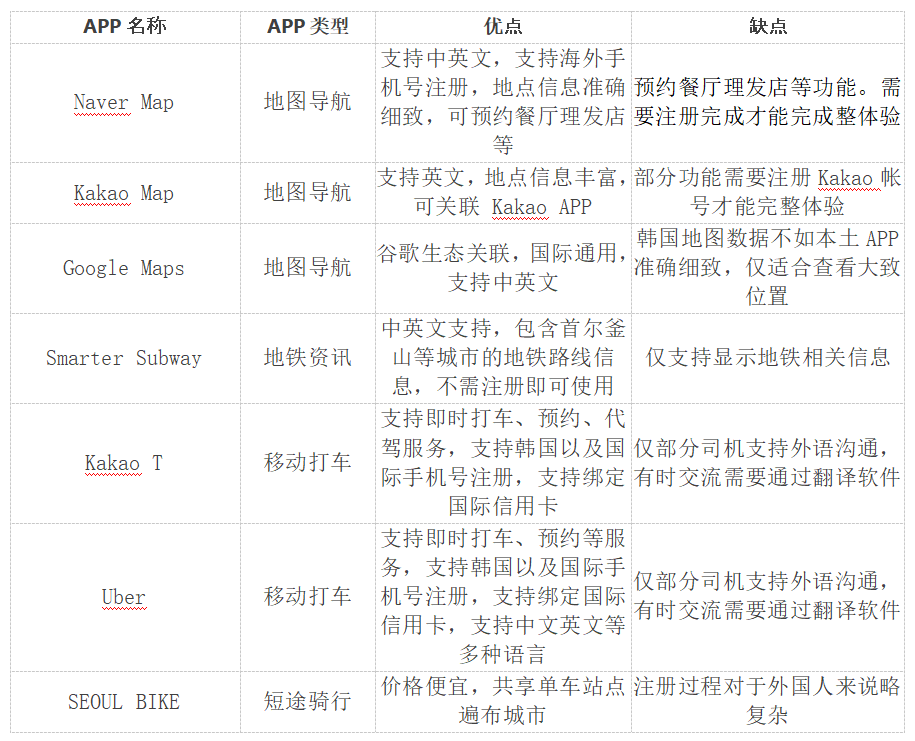Select the "Uber" cell
Viewport: 915px width, 741px height.
[124, 597]
